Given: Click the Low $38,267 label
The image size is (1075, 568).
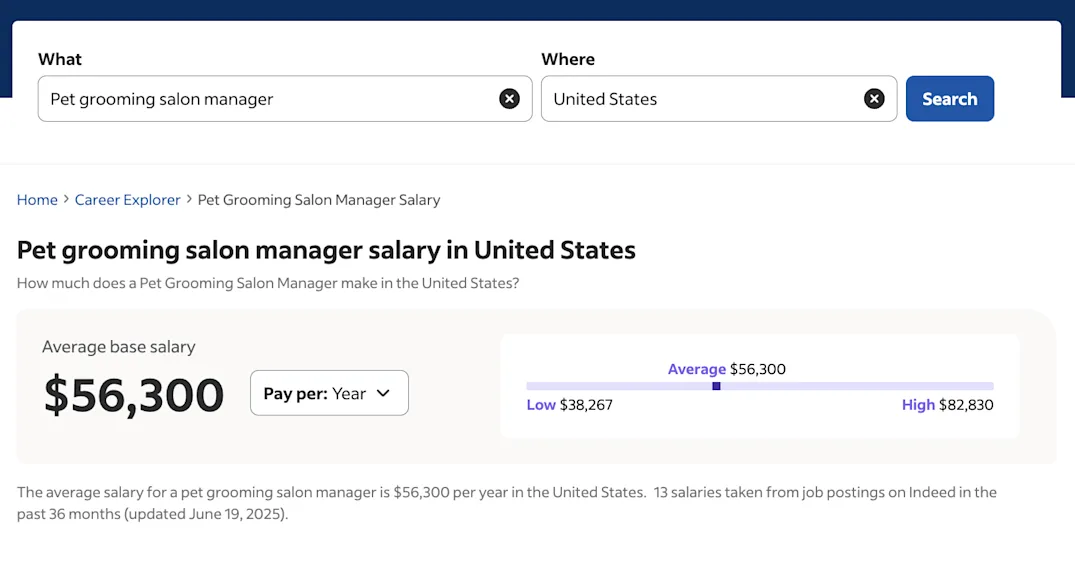Looking at the screenshot, I should point(569,405).
